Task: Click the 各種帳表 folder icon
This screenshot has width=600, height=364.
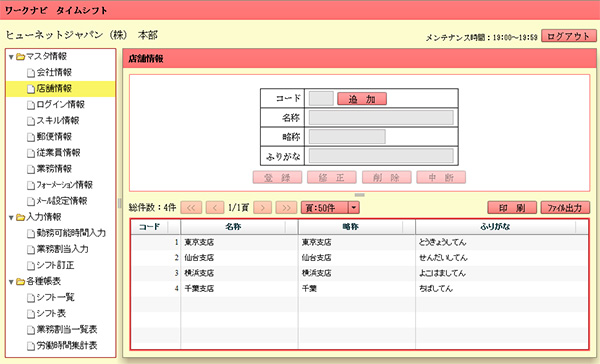Action: (20, 282)
